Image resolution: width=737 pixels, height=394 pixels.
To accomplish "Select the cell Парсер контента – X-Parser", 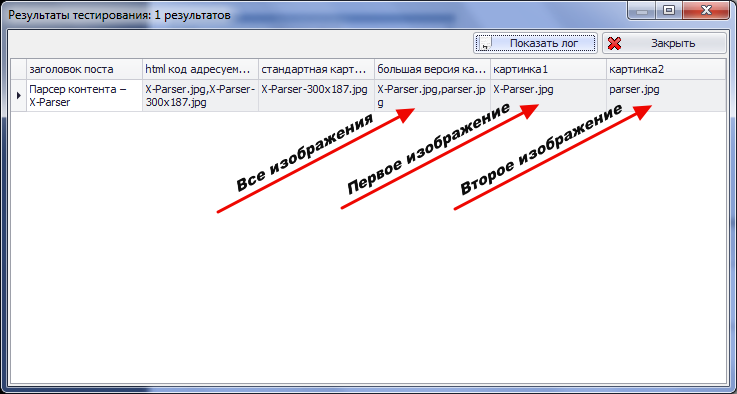I will 84,95.
